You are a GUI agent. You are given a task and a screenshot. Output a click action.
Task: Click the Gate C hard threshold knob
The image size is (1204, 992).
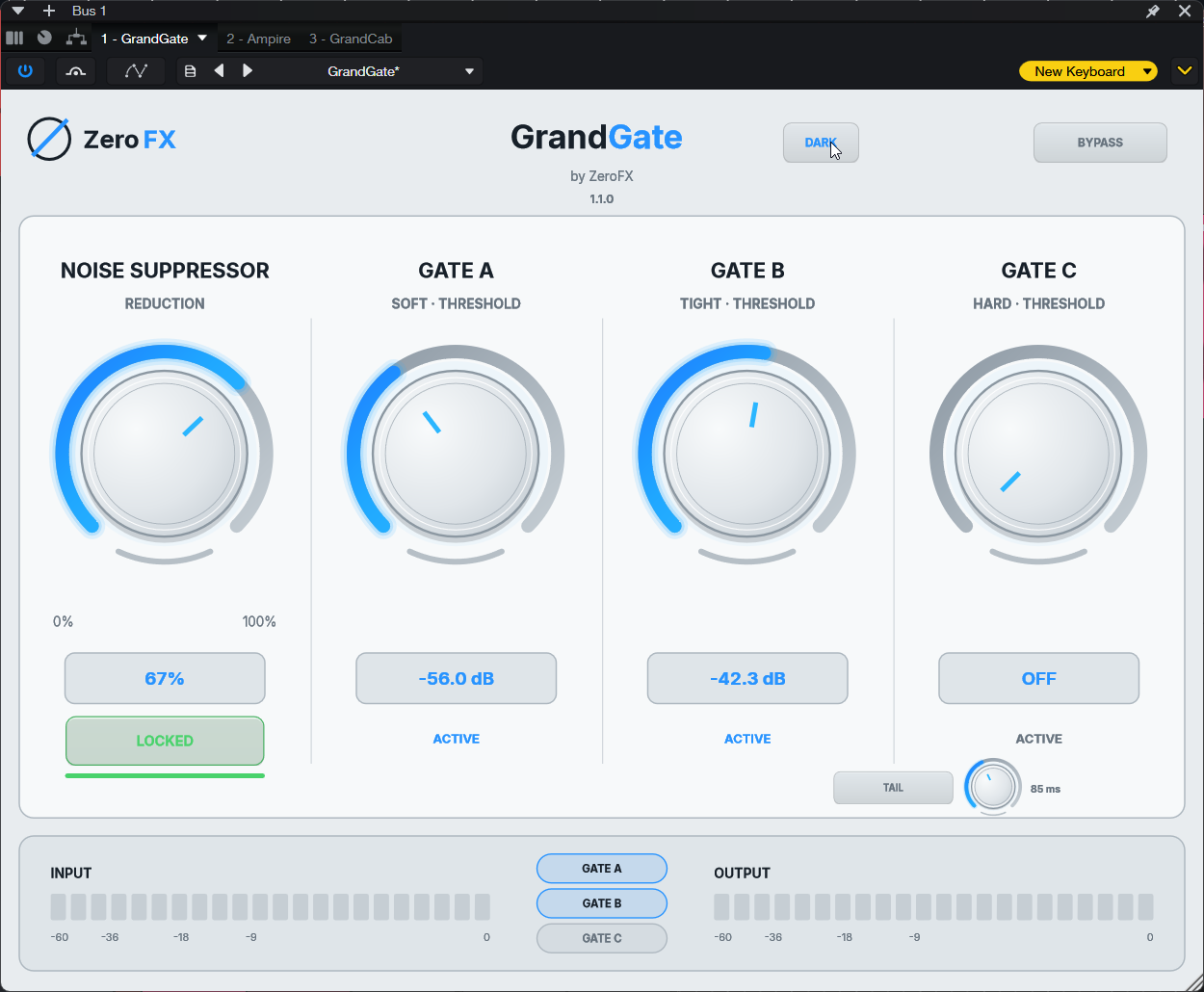click(1038, 454)
